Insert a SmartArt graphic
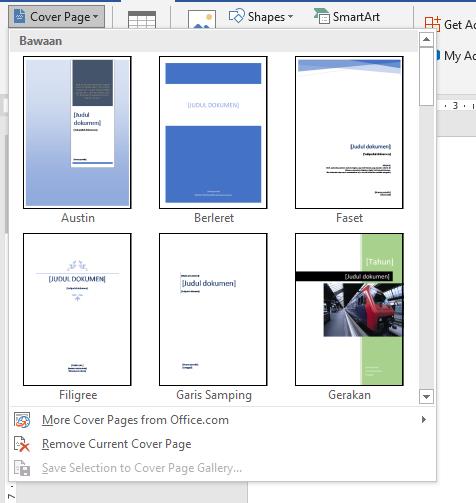Image resolution: width=476 pixels, height=503 pixels. pos(347,16)
